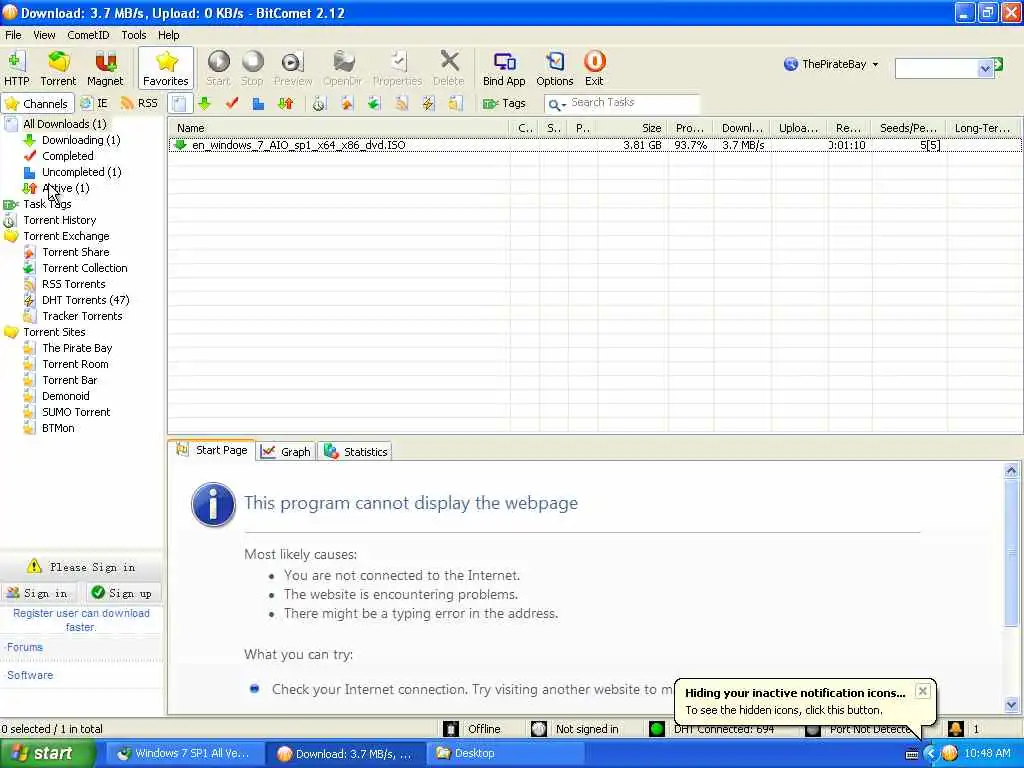
Task: Open the Help menu
Action: (x=168, y=35)
